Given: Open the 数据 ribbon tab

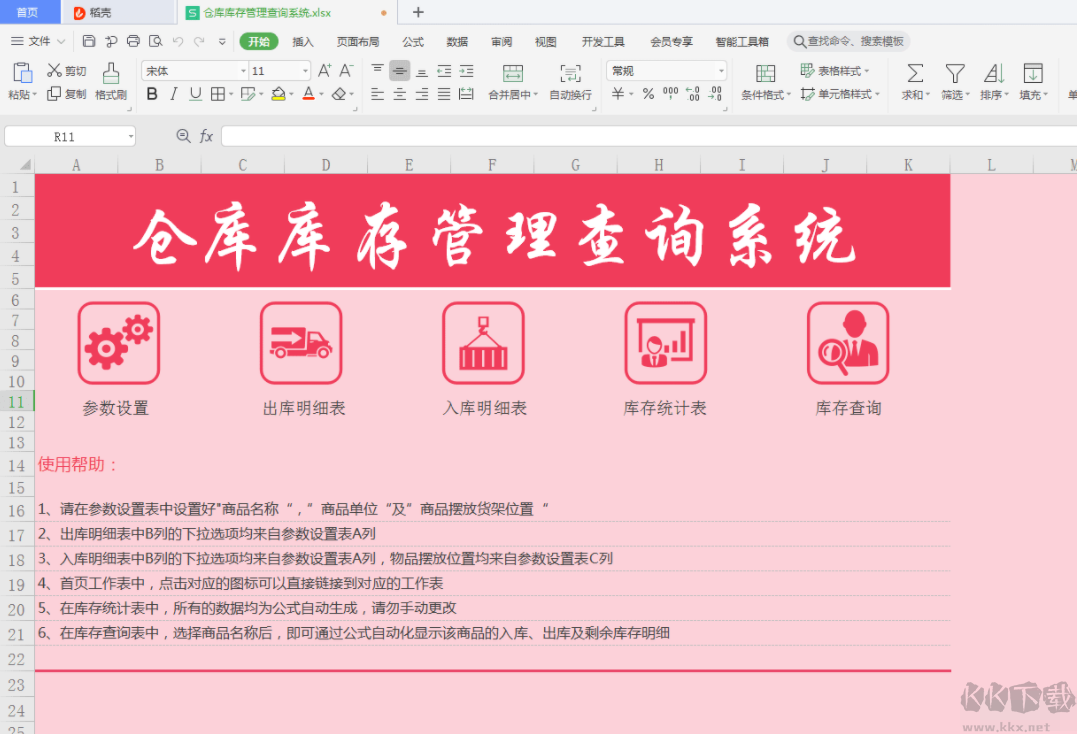Looking at the screenshot, I should [456, 42].
